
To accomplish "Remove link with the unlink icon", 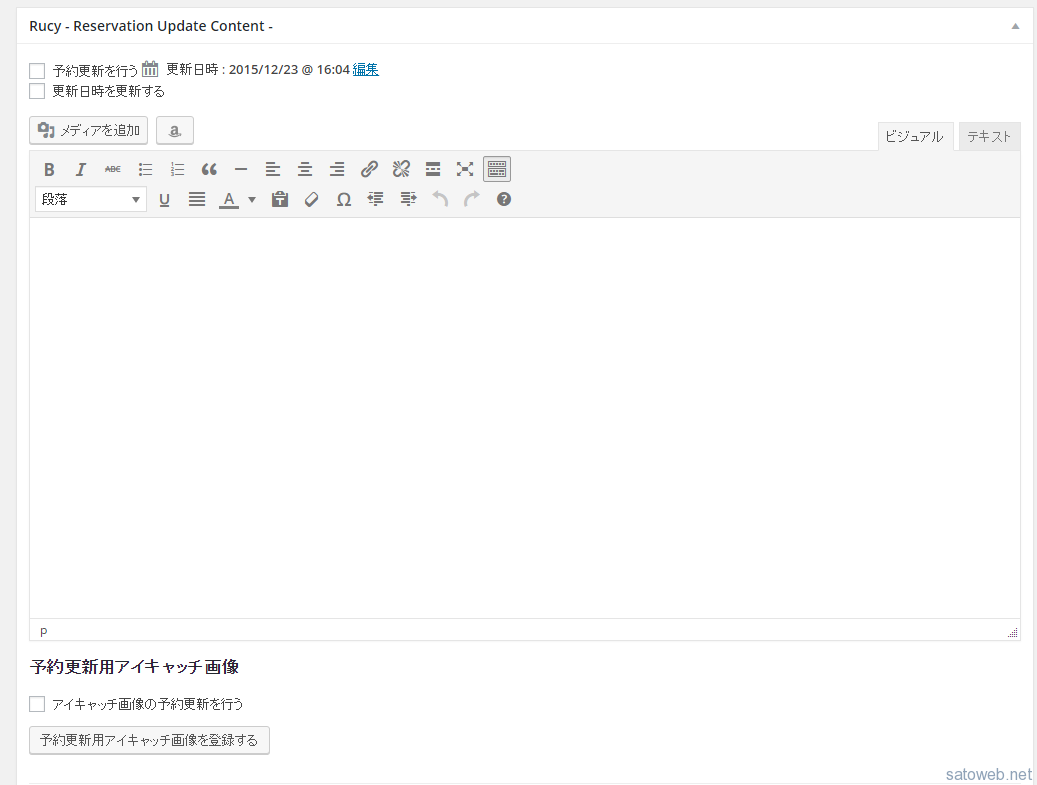I will (401, 169).
